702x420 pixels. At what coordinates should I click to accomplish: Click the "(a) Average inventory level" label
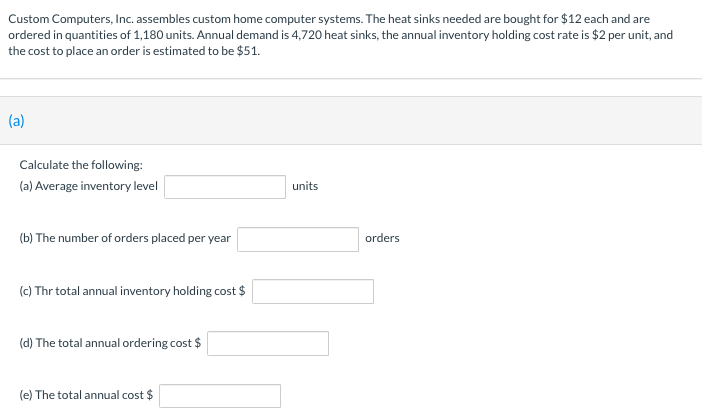pos(89,187)
